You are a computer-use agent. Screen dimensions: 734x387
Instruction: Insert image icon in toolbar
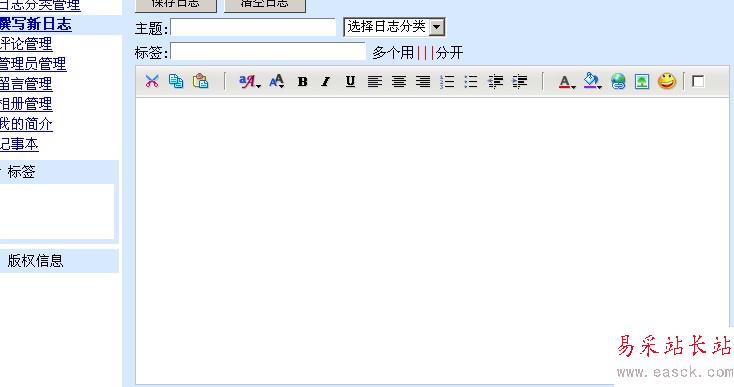[x=642, y=81]
